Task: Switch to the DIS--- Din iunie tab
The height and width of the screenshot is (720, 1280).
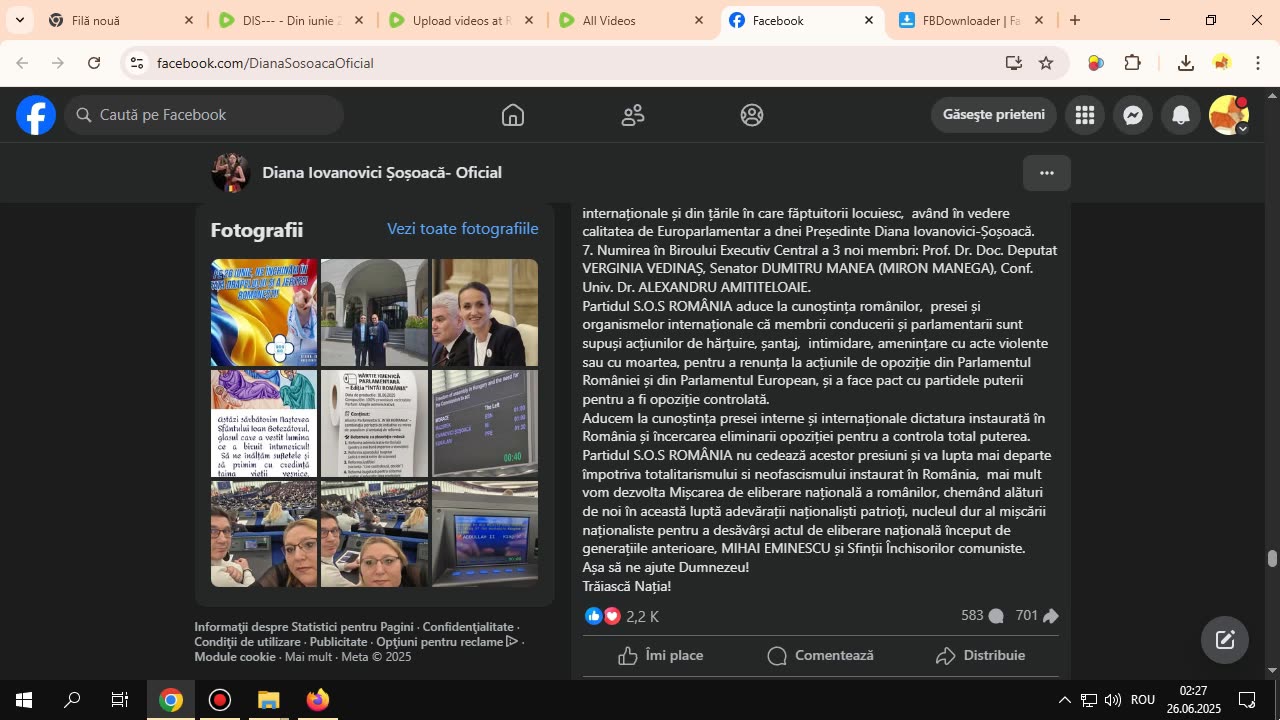Action: pos(292,20)
